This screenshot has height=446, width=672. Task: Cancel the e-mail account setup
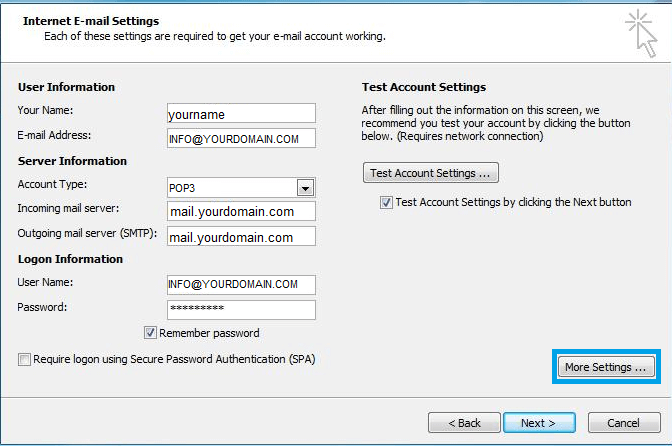point(624,423)
